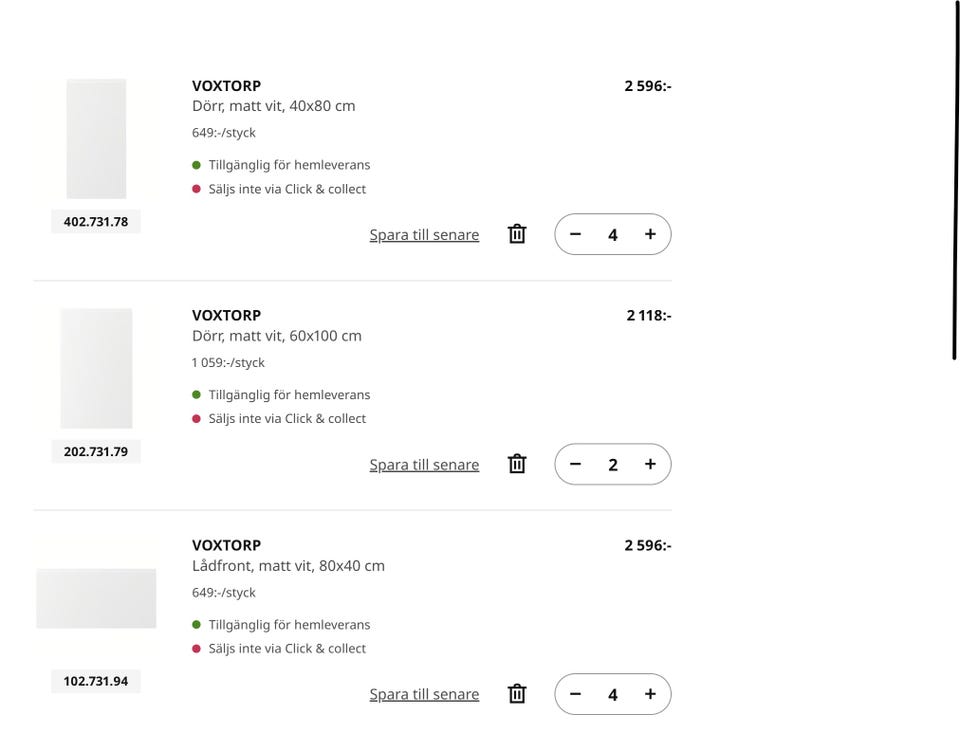Click Spara till senare for 60x100 door
This screenshot has height=733, width=960.
(424, 465)
